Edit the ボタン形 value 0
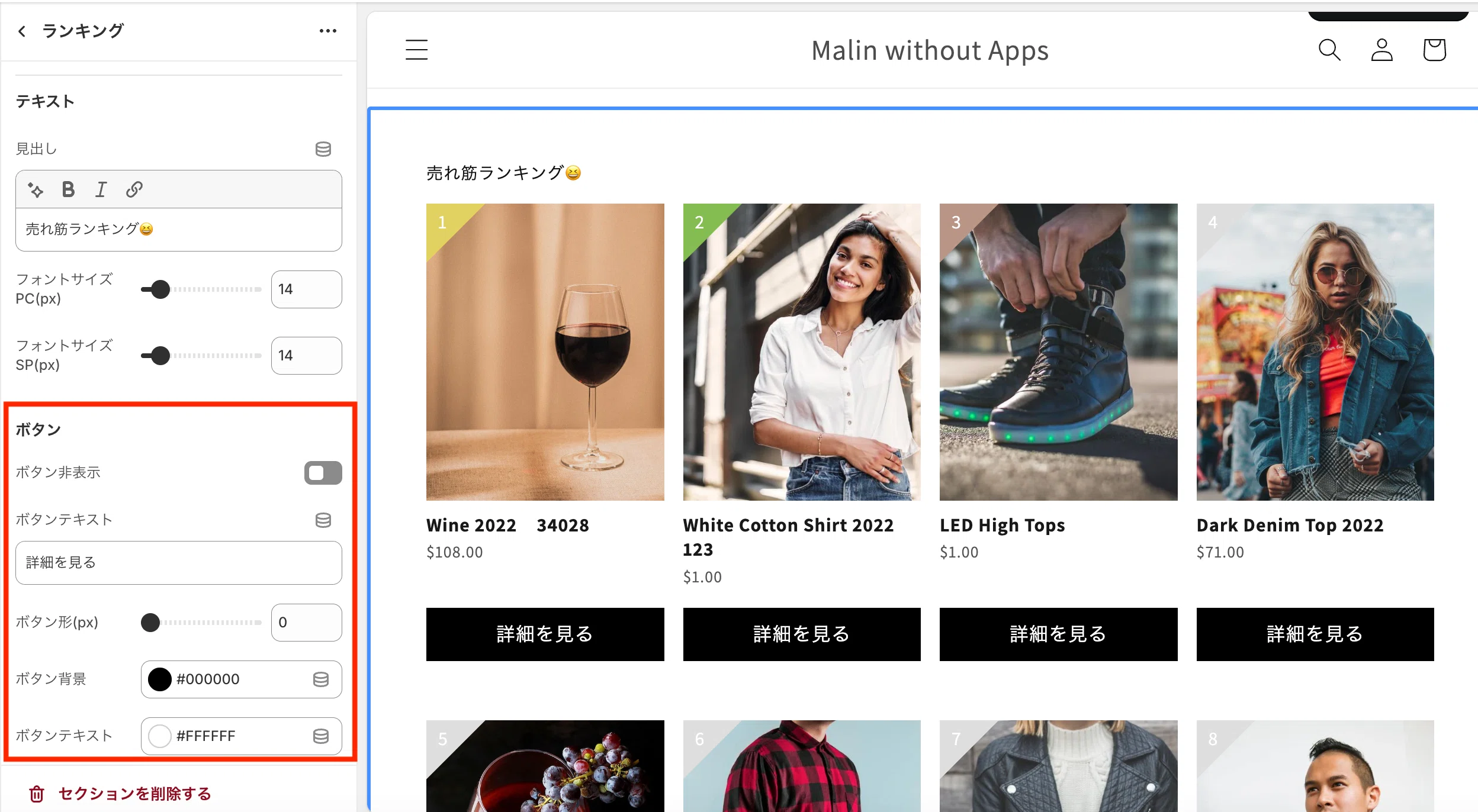The height and width of the screenshot is (812, 1478). point(306,623)
